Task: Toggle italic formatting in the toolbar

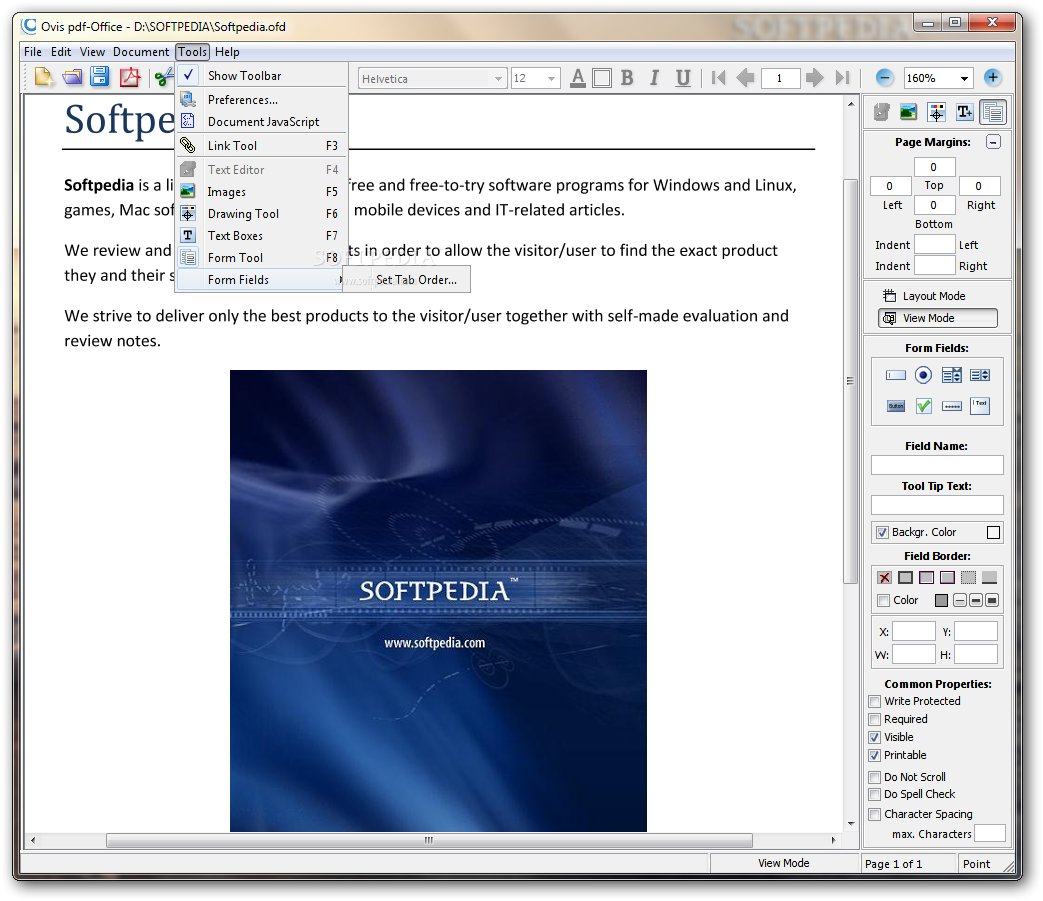Action: click(x=654, y=78)
